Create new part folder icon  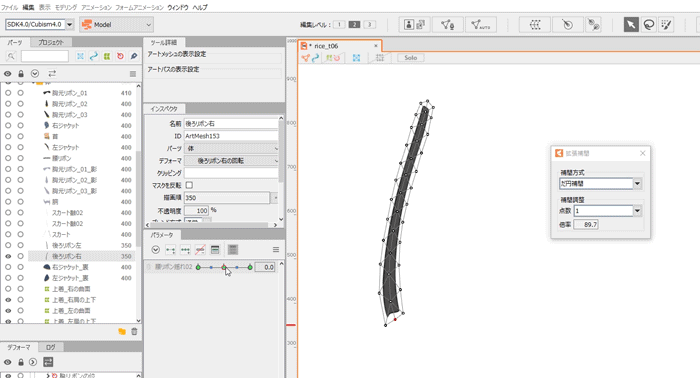pos(122,332)
